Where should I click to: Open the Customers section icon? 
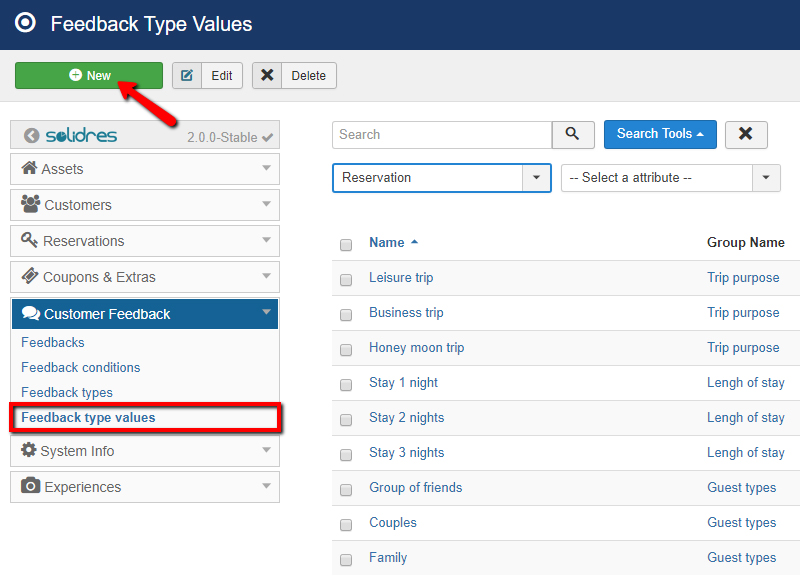pos(29,205)
